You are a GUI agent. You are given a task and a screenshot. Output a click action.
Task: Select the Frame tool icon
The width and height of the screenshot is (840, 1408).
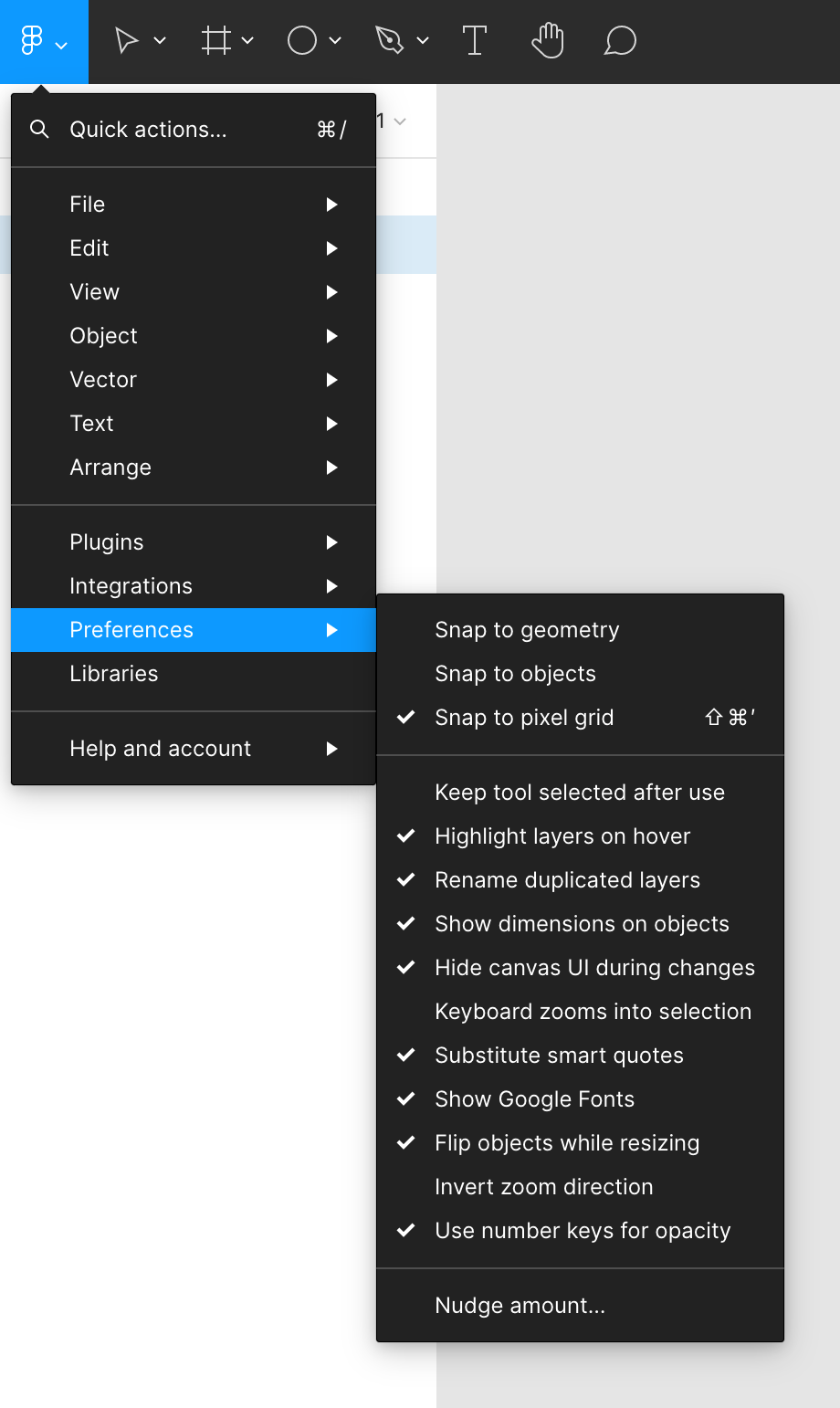point(216,41)
